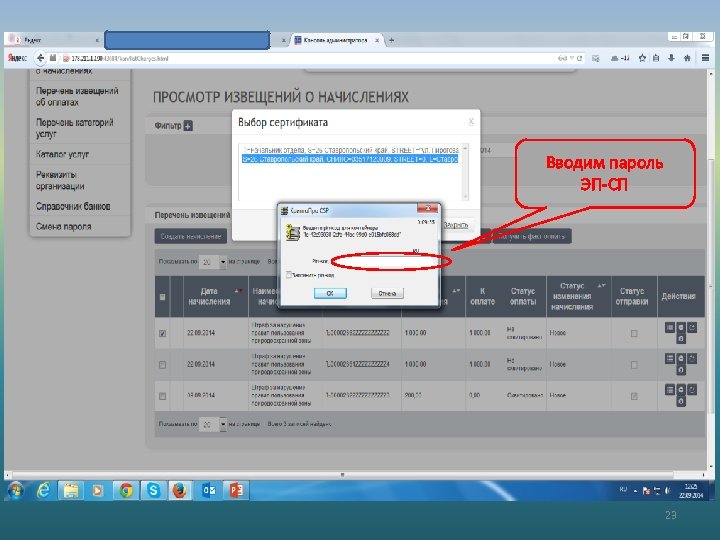Click the last action icon in second row
720x540 pixels.
681,370
